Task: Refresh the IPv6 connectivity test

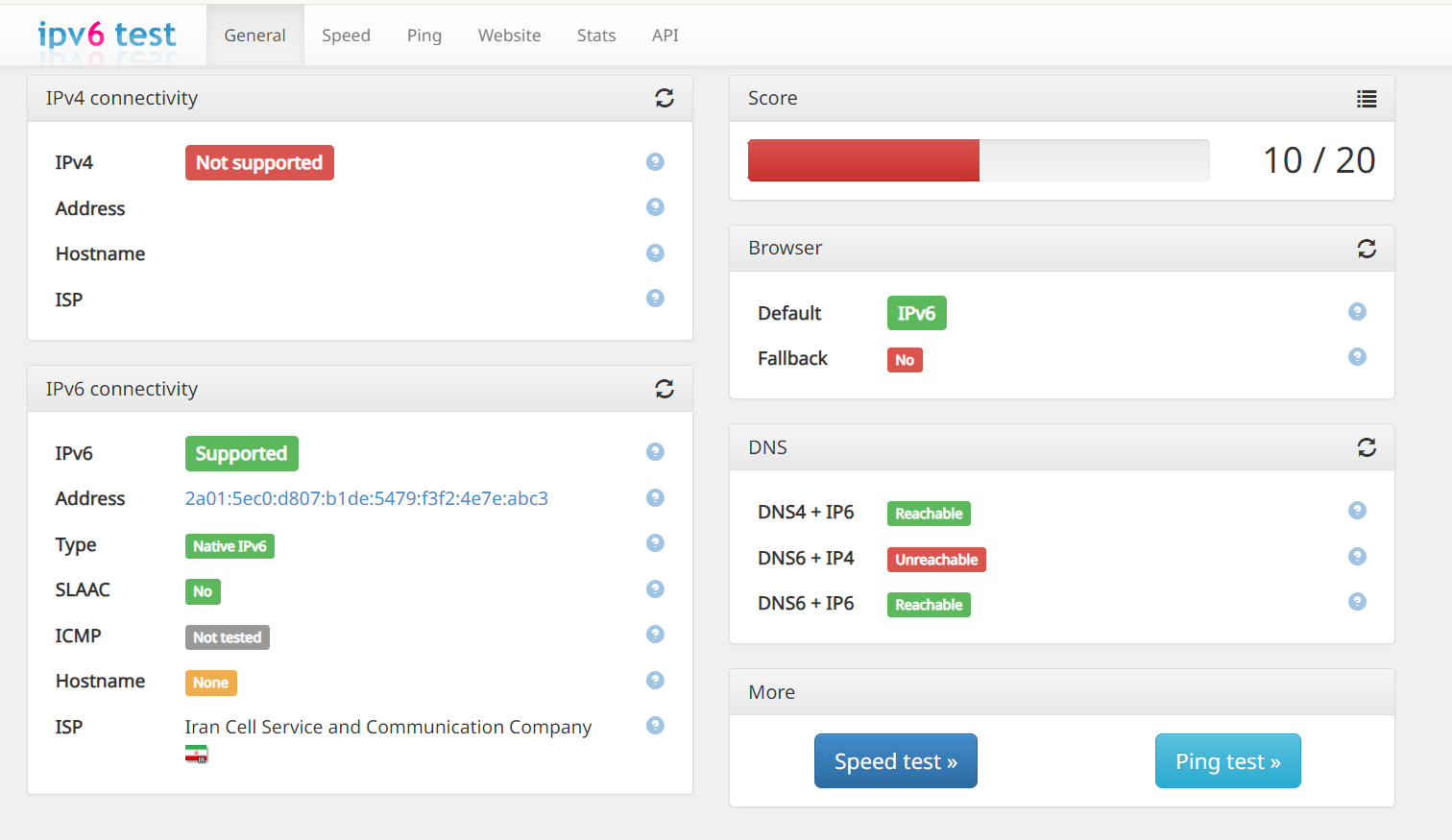Action: (664, 389)
